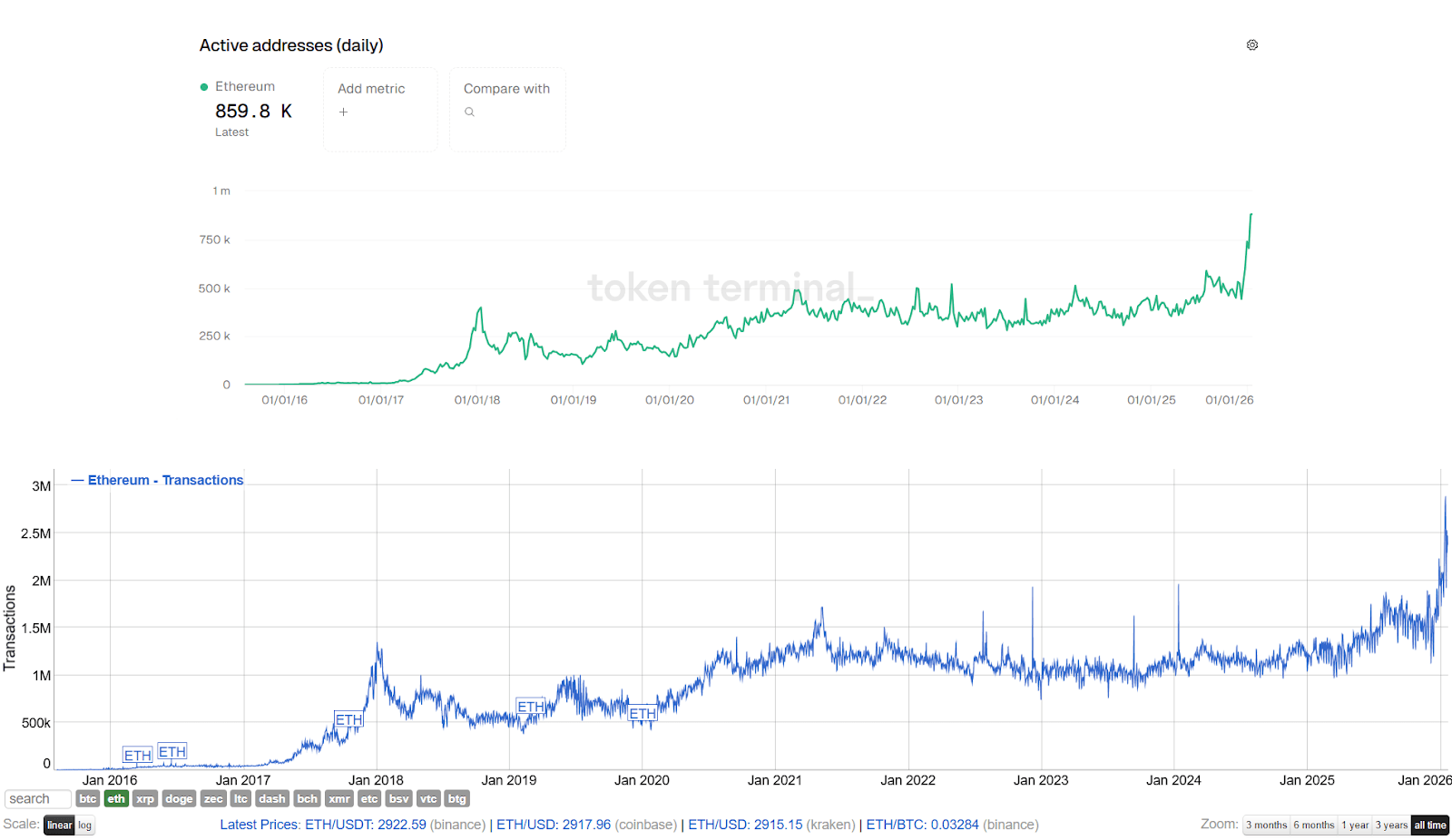This screenshot has height=840, width=1452.
Task: Open the Add metric selector
Action: (380, 109)
